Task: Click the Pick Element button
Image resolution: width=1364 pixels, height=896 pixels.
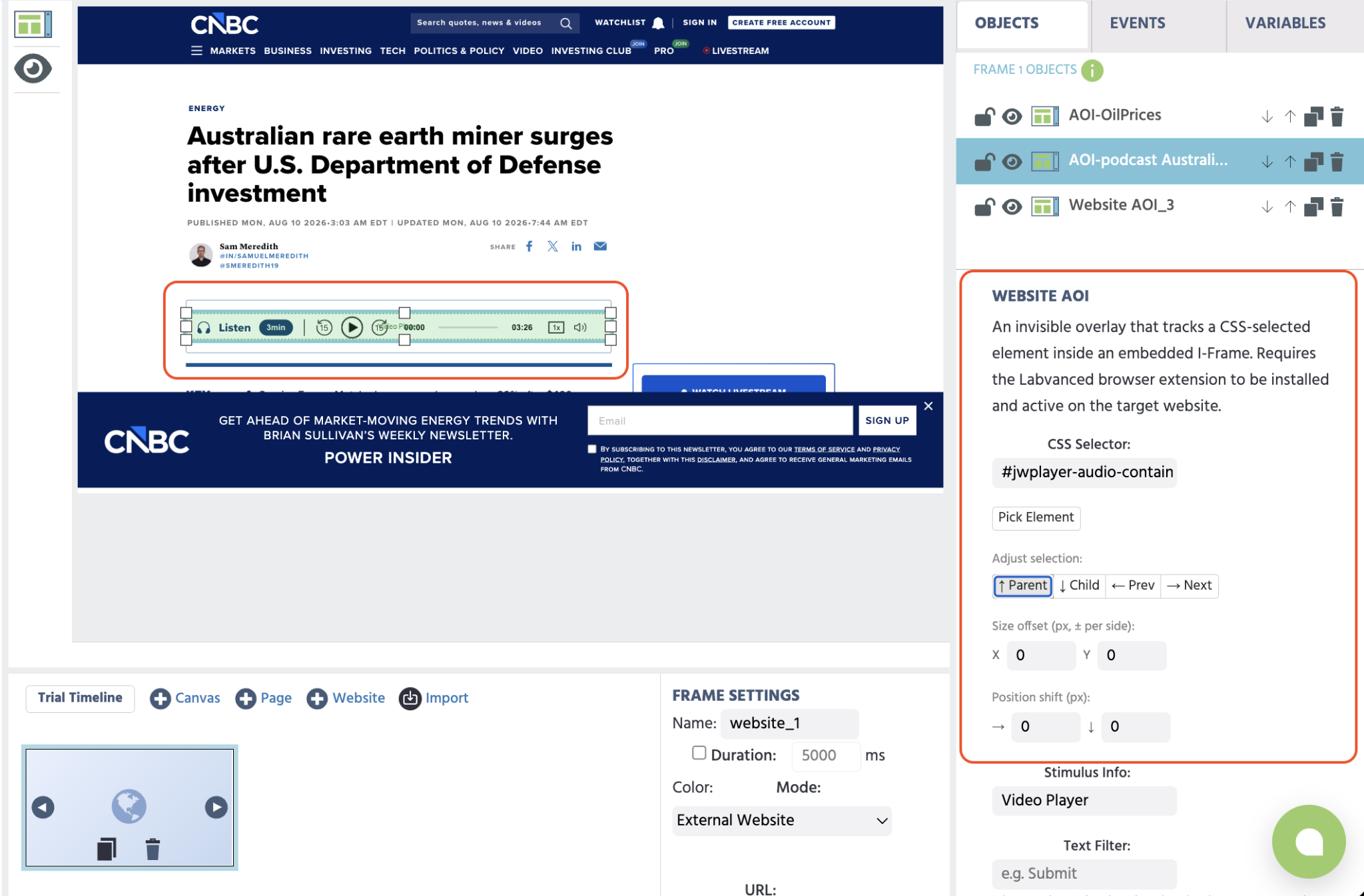Action: [1036, 518]
